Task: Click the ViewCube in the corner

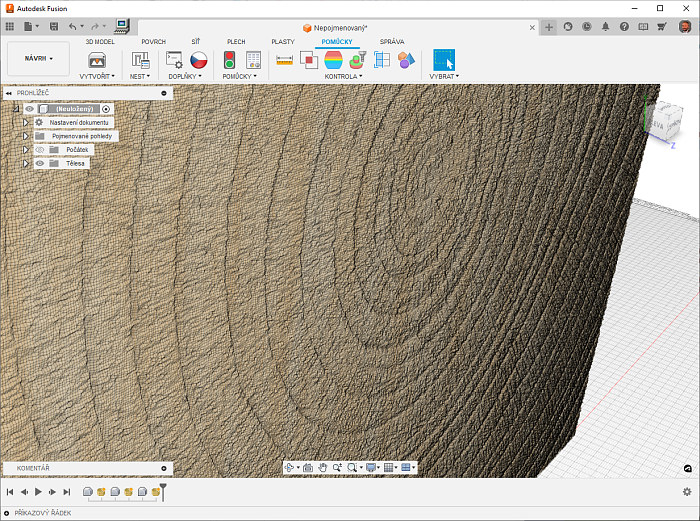Action: pos(664,121)
